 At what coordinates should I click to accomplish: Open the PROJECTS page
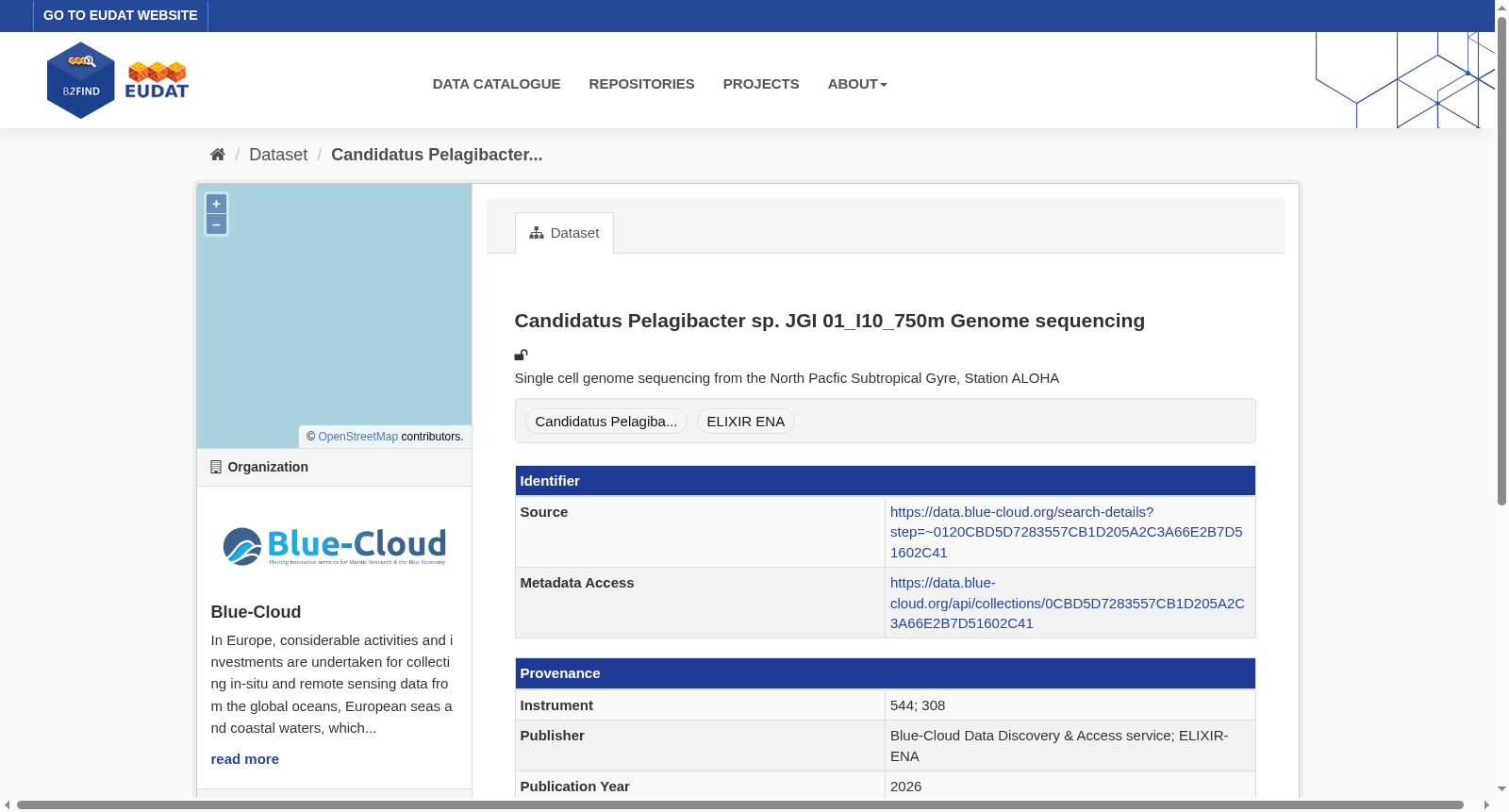point(761,84)
